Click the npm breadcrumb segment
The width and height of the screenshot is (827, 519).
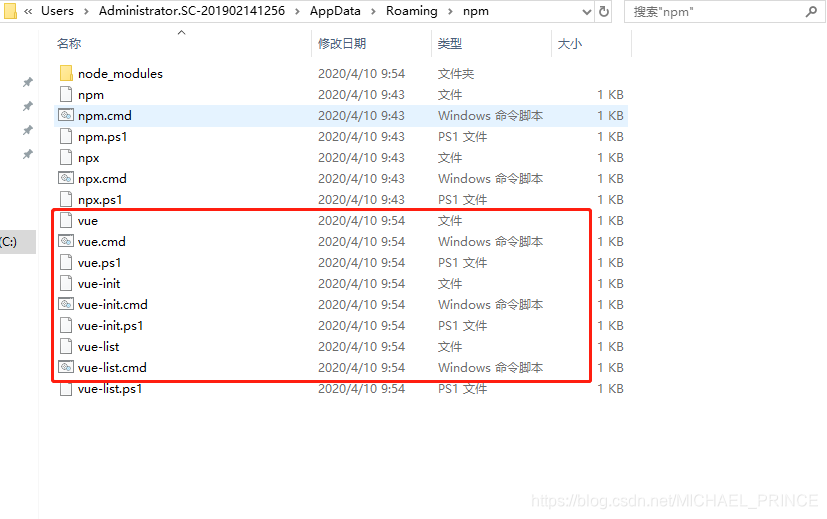tap(476, 11)
